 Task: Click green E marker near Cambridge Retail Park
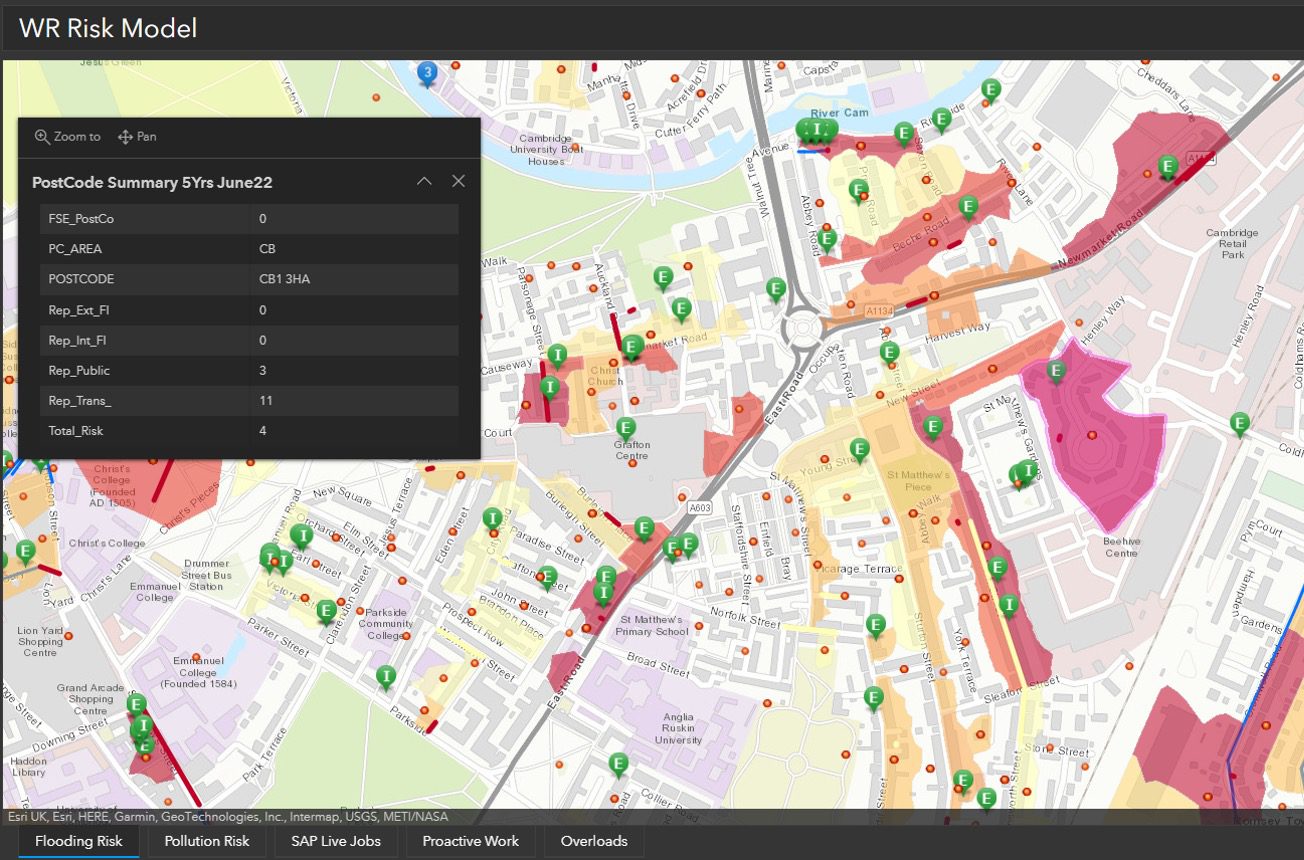[1166, 166]
